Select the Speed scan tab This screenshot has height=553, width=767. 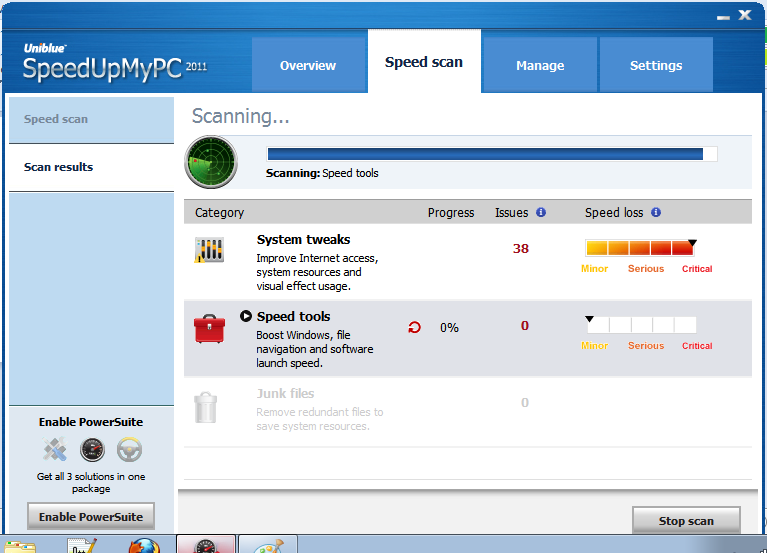click(x=424, y=62)
